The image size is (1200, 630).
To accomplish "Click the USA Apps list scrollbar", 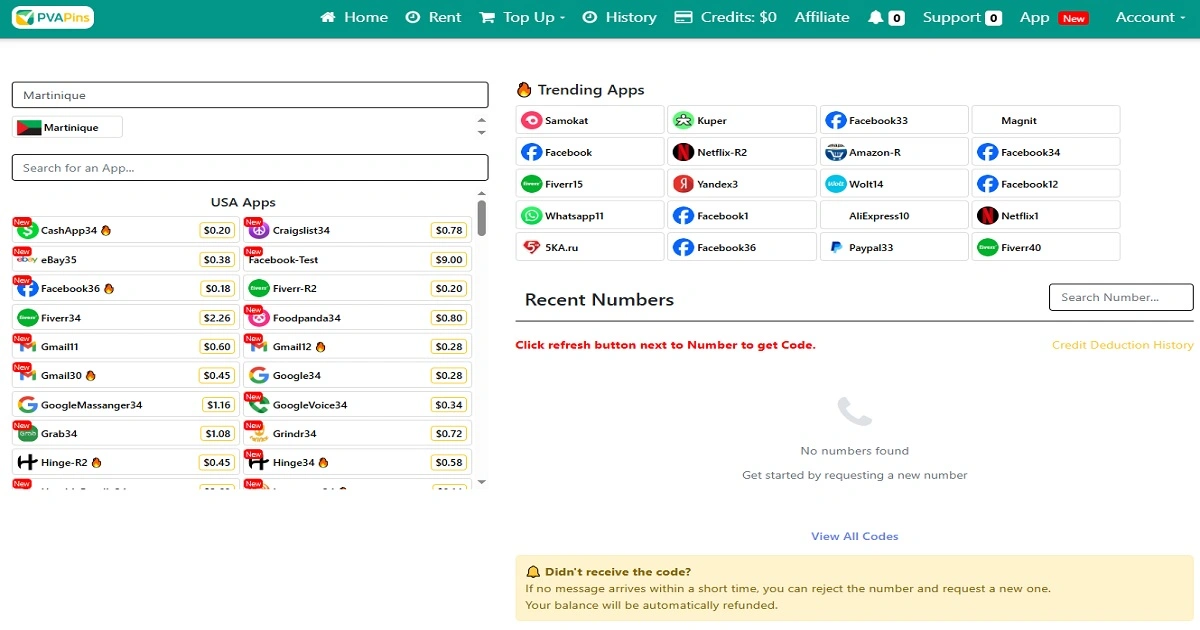I will 481,218.
